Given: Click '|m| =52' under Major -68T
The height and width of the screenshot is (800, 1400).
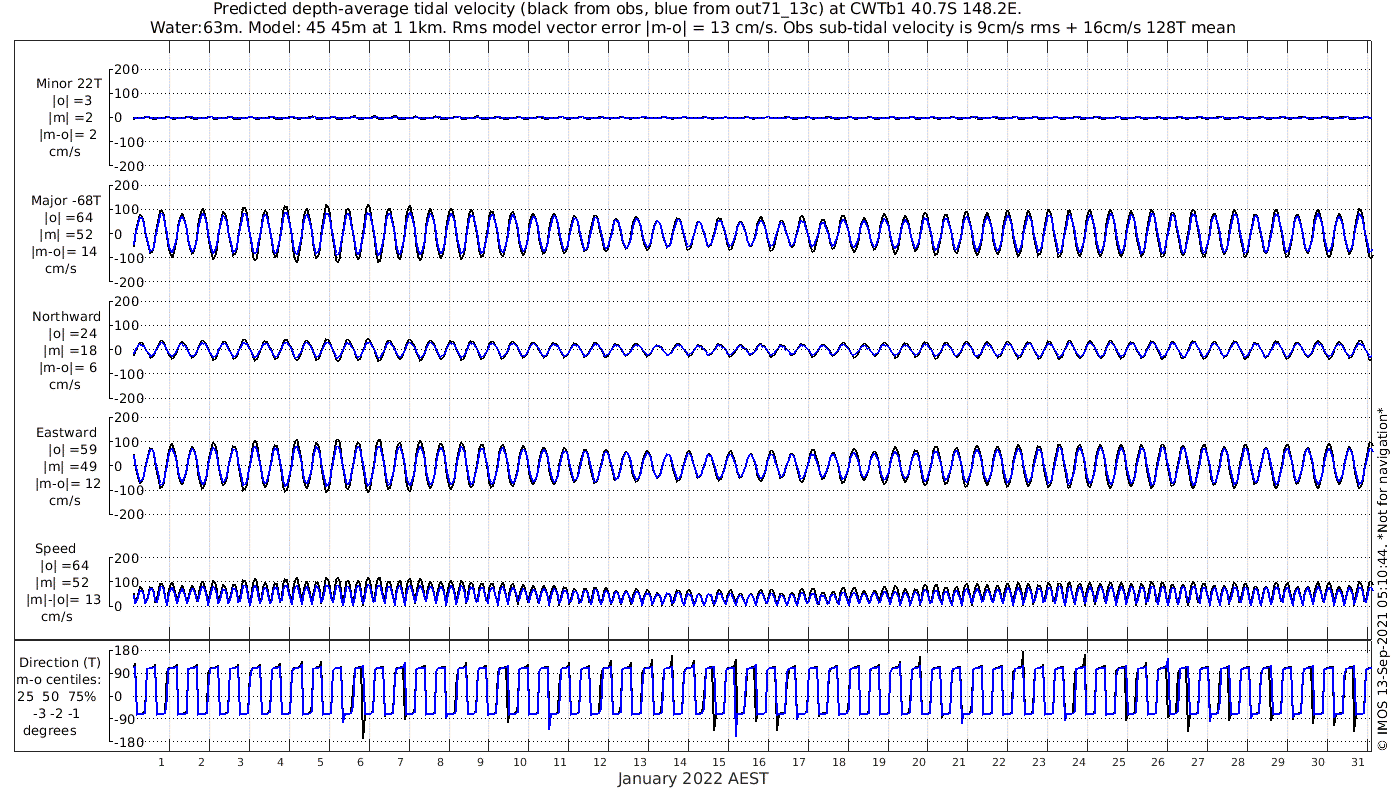Looking at the screenshot, I should (x=68, y=235).
